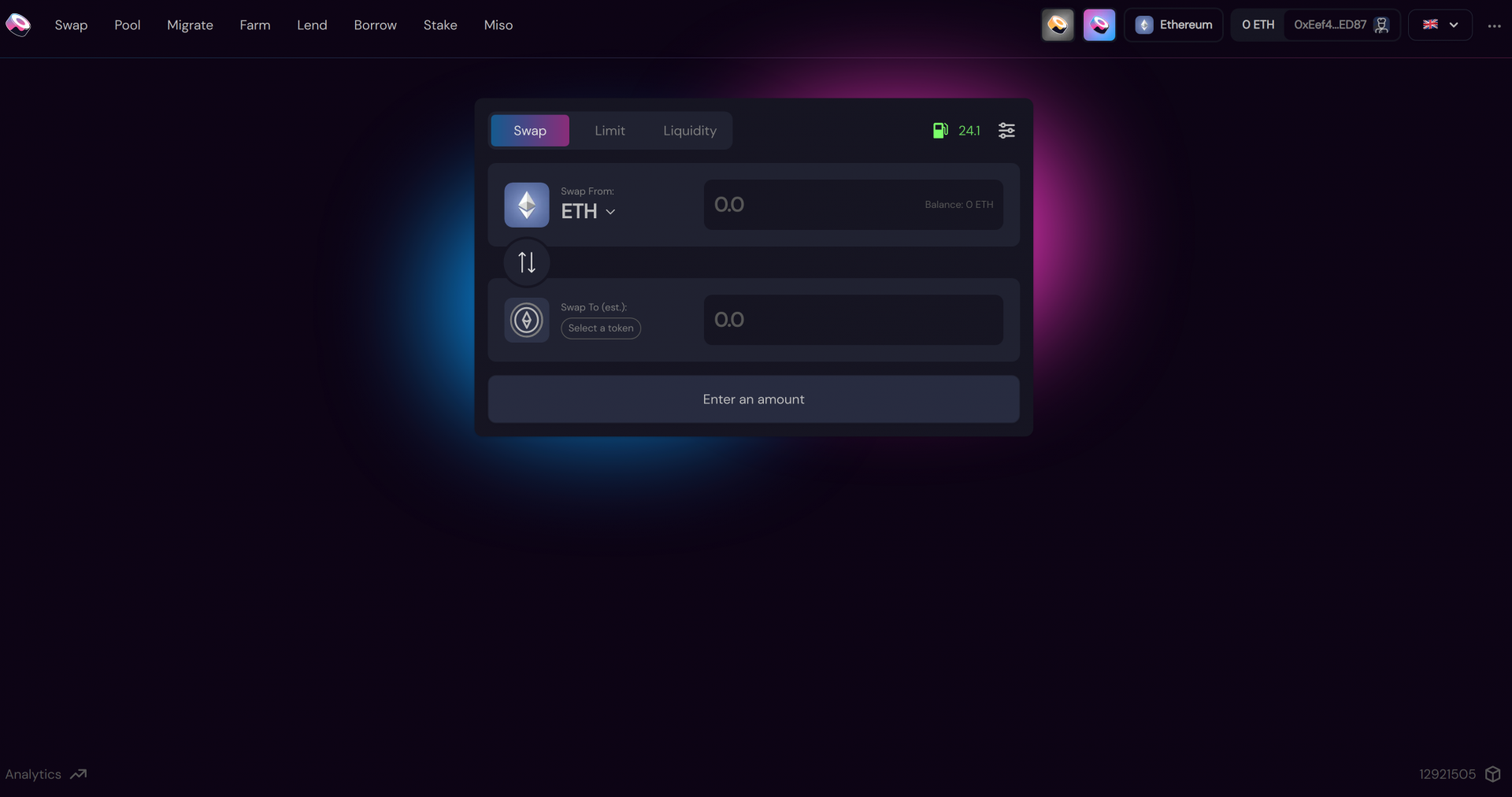Click the UK flag icon
This screenshot has height=797, width=1512.
(1431, 25)
